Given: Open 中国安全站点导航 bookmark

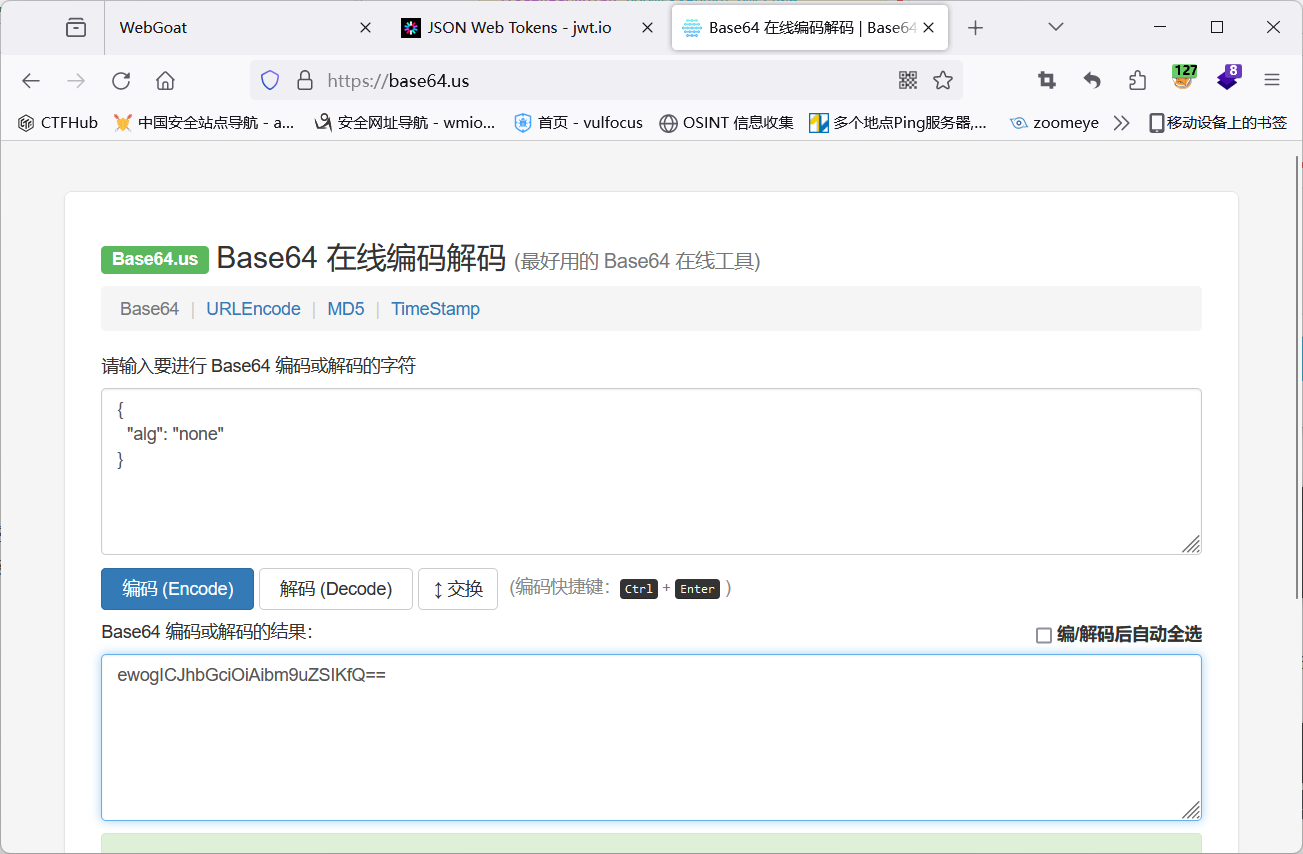Looking at the screenshot, I should [x=204, y=123].
